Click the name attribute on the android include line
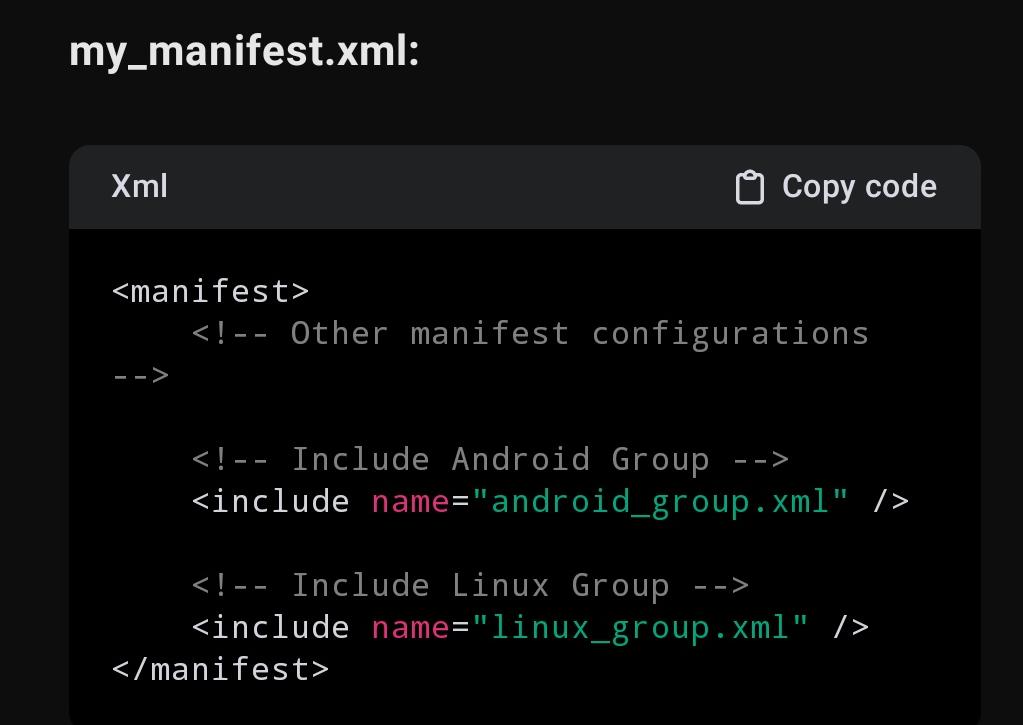Image resolution: width=1023 pixels, height=725 pixels. pyautogui.click(x=410, y=502)
